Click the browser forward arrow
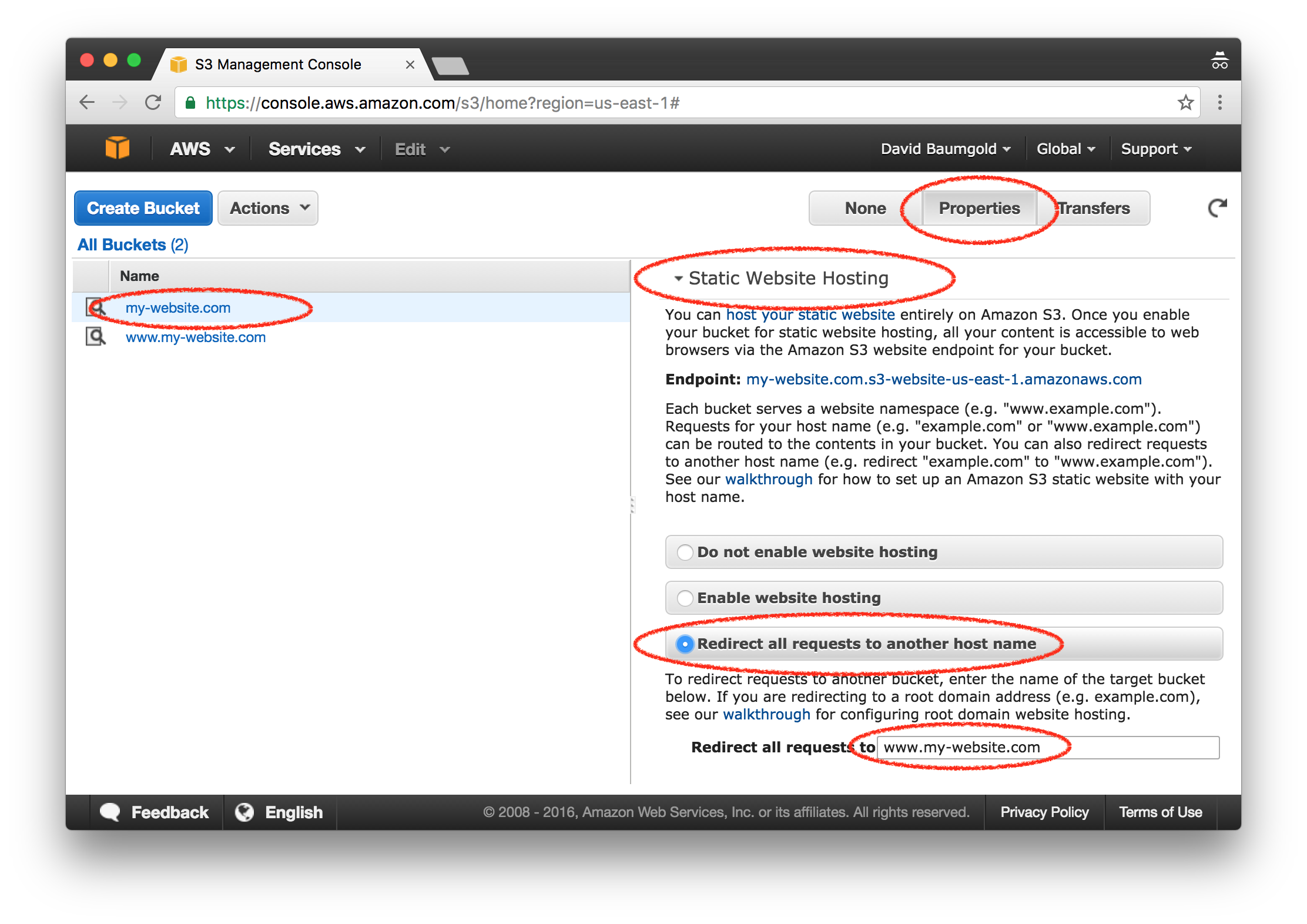The width and height of the screenshot is (1307, 924). pos(120,103)
